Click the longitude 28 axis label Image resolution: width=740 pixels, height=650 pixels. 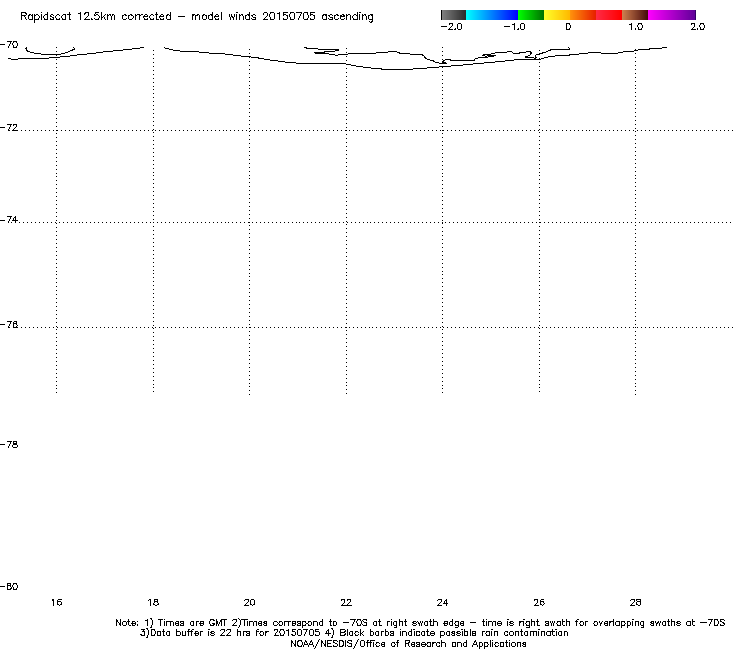(x=635, y=603)
